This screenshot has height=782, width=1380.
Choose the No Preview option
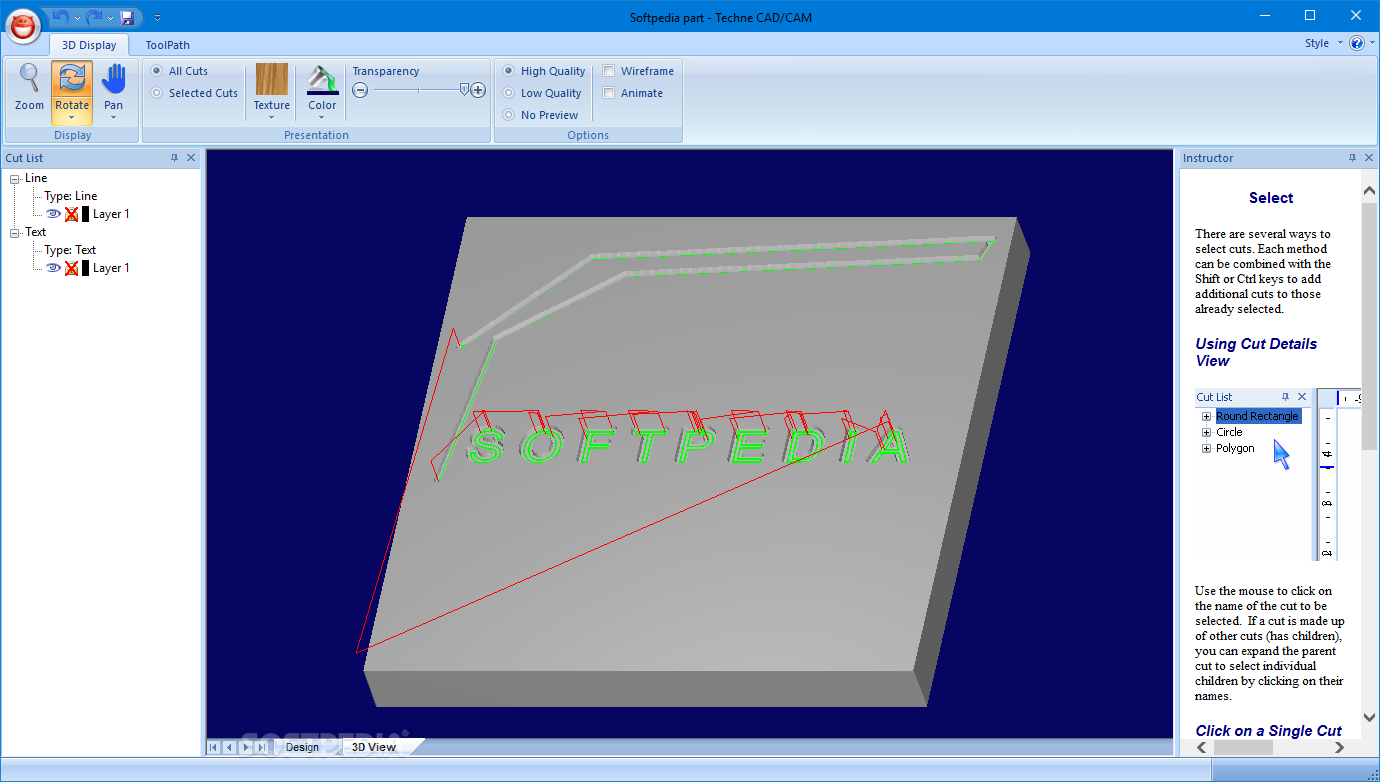pyautogui.click(x=508, y=115)
